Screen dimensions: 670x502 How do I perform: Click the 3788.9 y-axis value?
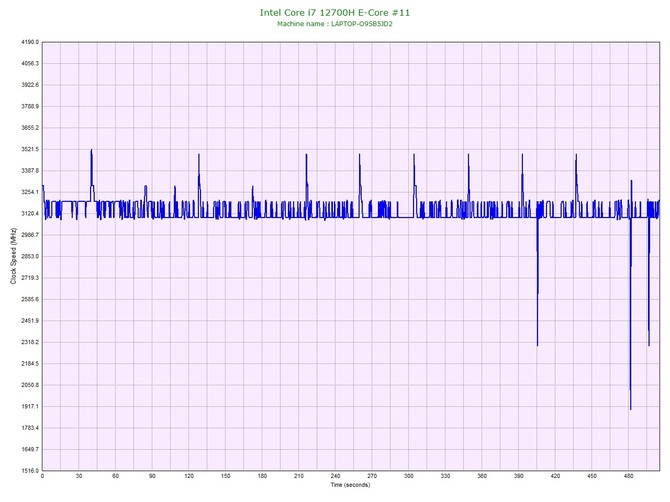[30, 106]
